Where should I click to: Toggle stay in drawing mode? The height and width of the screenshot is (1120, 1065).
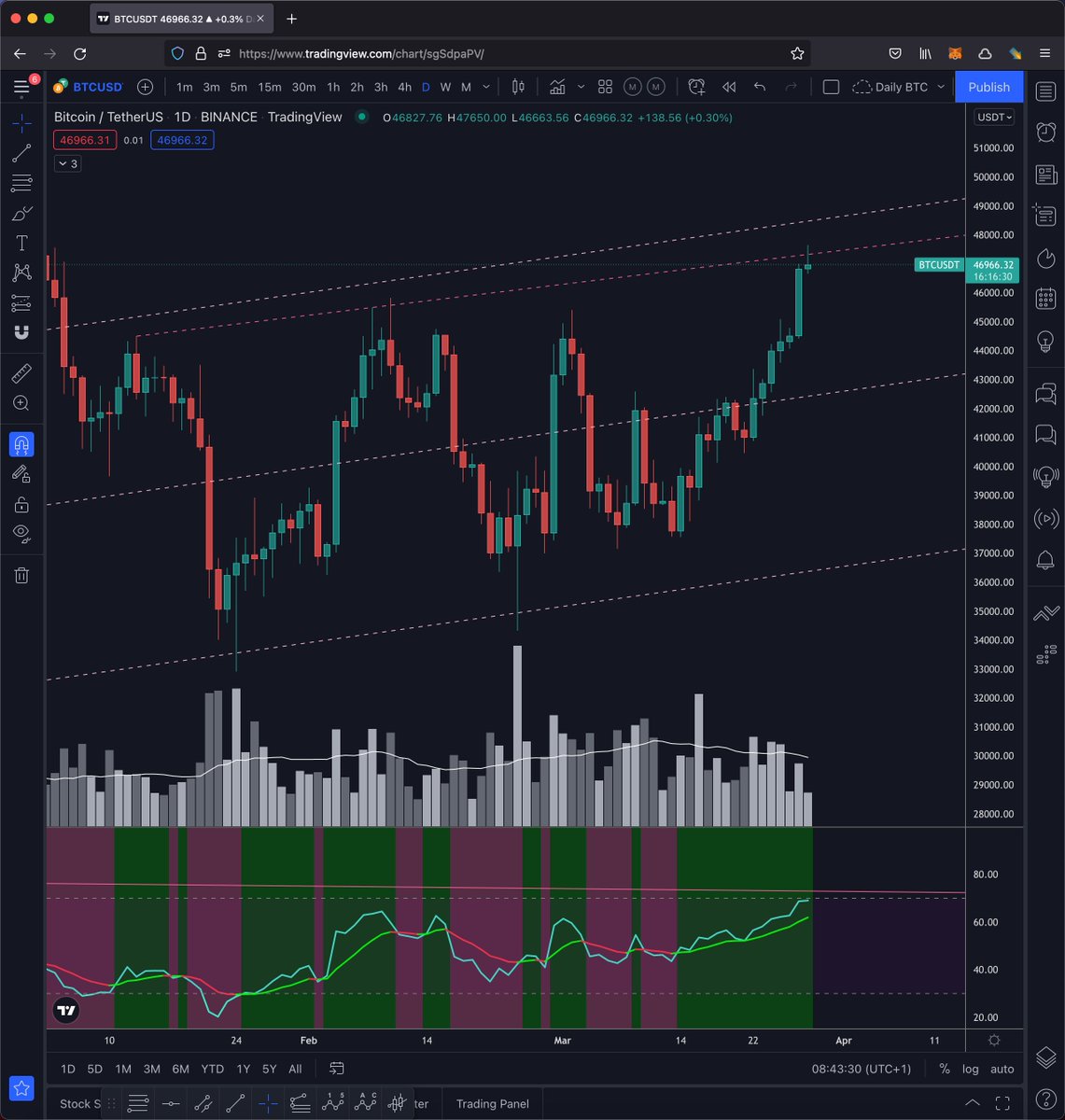click(21, 474)
